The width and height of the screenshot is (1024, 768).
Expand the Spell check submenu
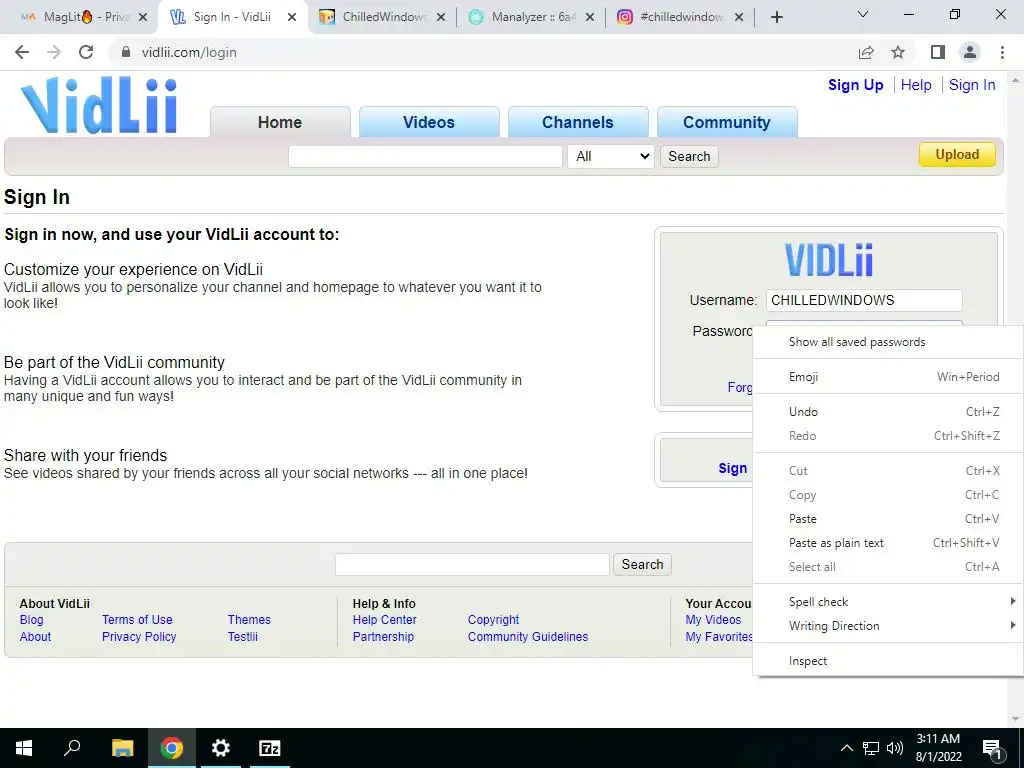[x=889, y=601]
